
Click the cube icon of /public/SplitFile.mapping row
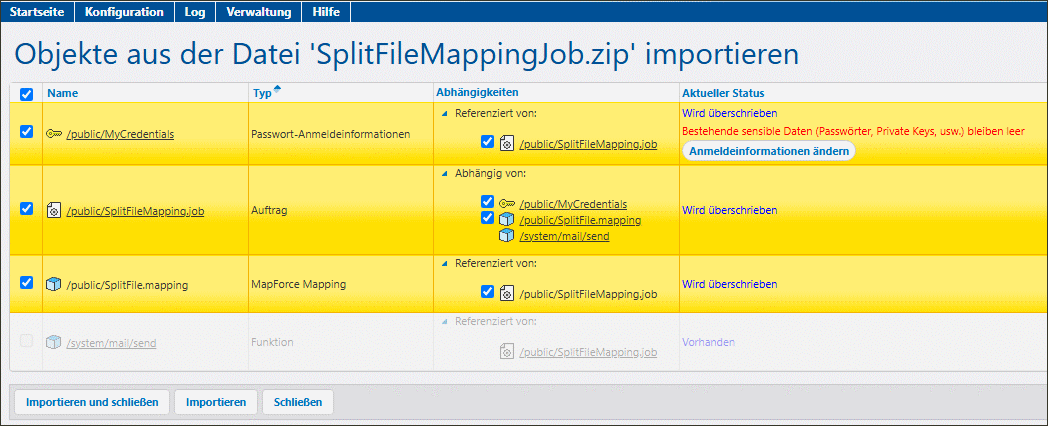coord(54,284)
